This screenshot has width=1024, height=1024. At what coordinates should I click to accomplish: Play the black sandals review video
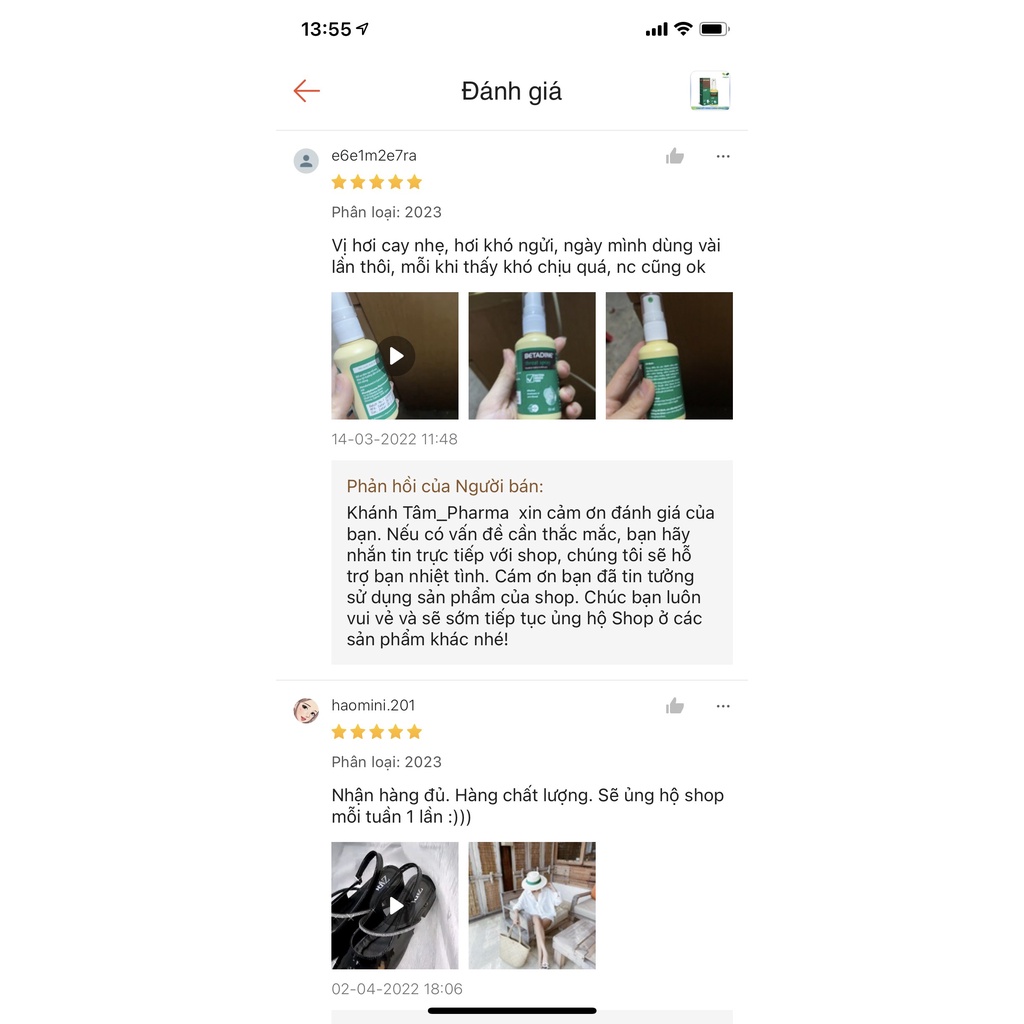395,906
